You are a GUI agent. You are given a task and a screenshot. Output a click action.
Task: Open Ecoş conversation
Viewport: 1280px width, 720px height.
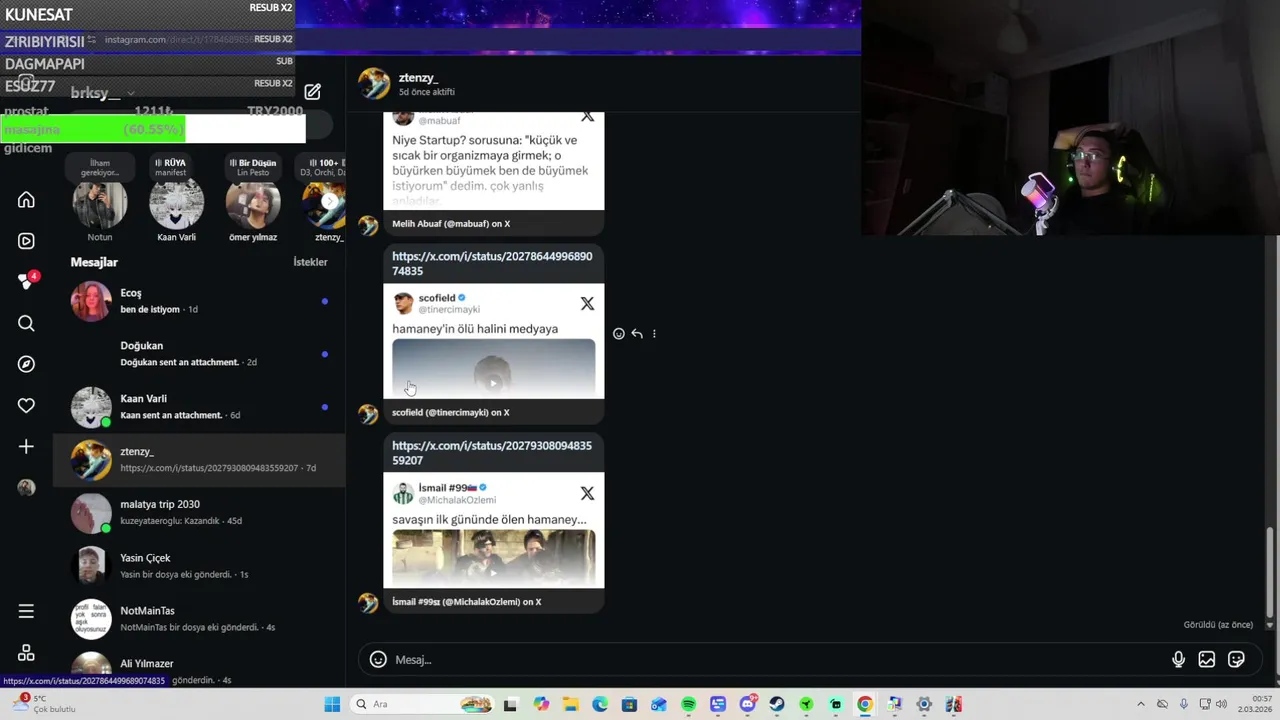(x=199, y=301)
